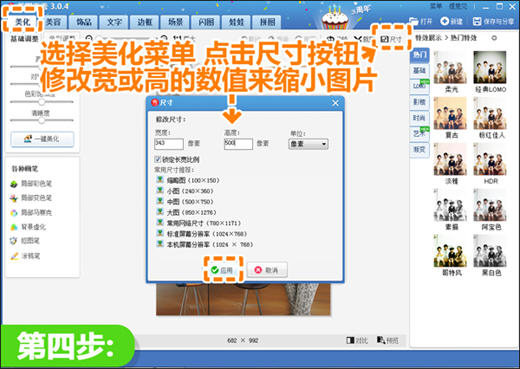Apply the 粉红佳人 effect thumbnail
This screenshot has width=520, height=369.
coord(490,113)
